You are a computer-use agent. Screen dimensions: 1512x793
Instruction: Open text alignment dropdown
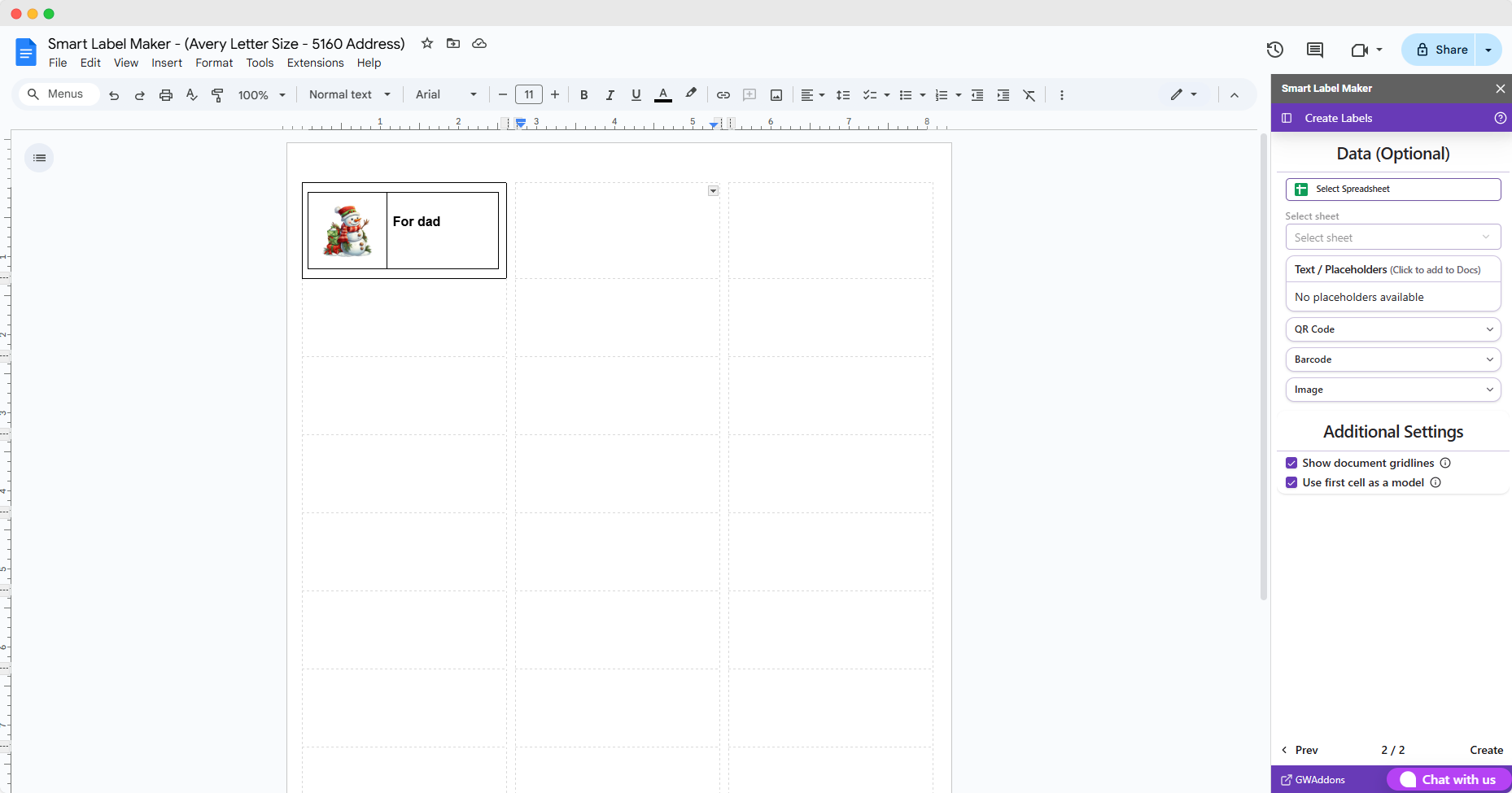coord(812,95)
